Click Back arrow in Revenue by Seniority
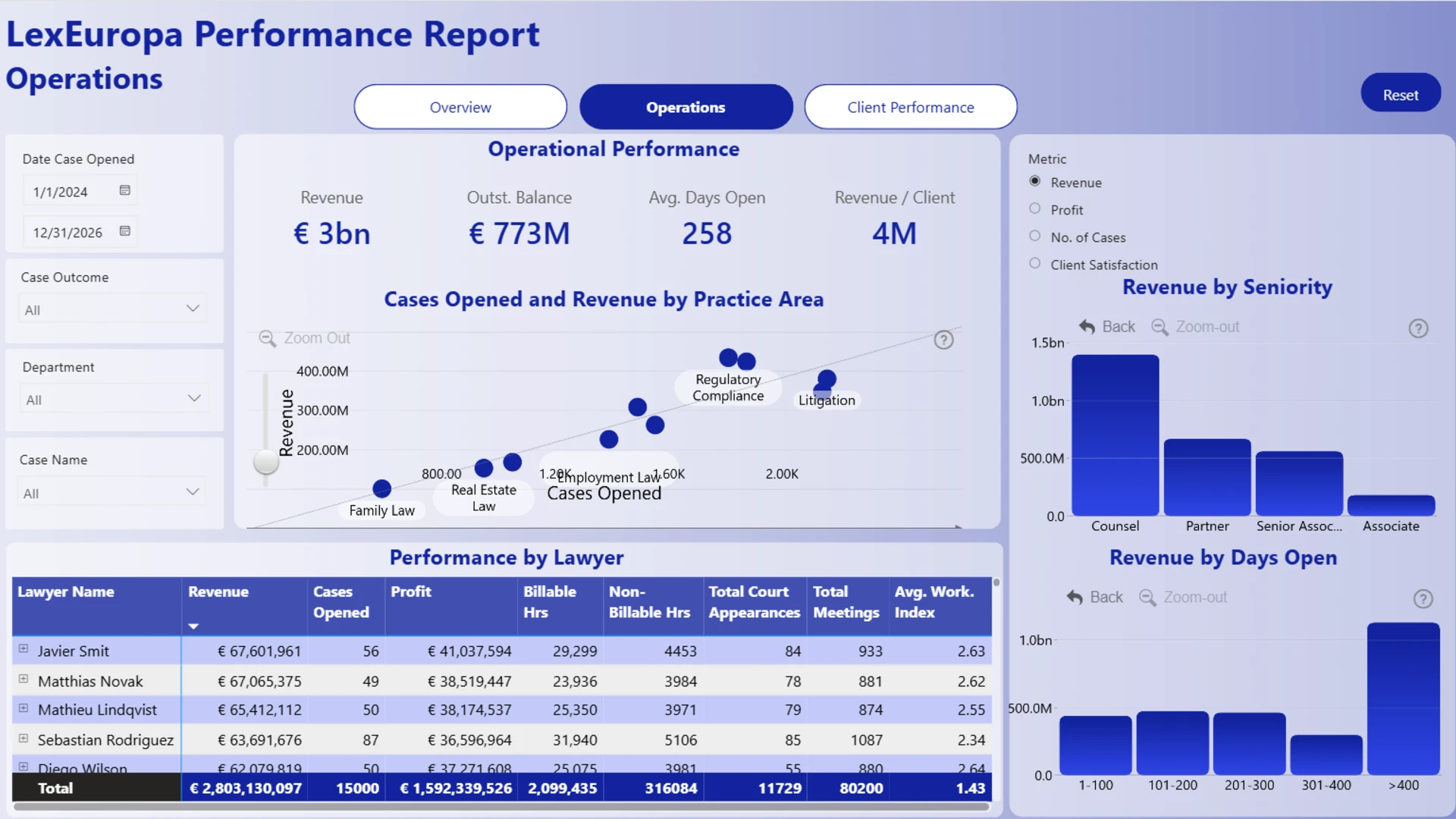 (x=1087, y=327)
